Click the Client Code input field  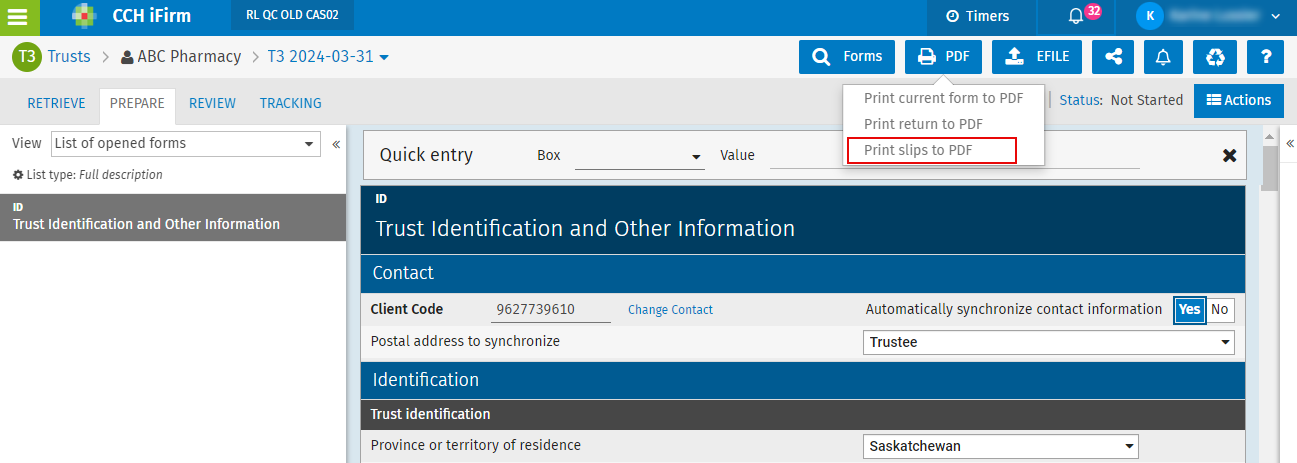(550, 310)
